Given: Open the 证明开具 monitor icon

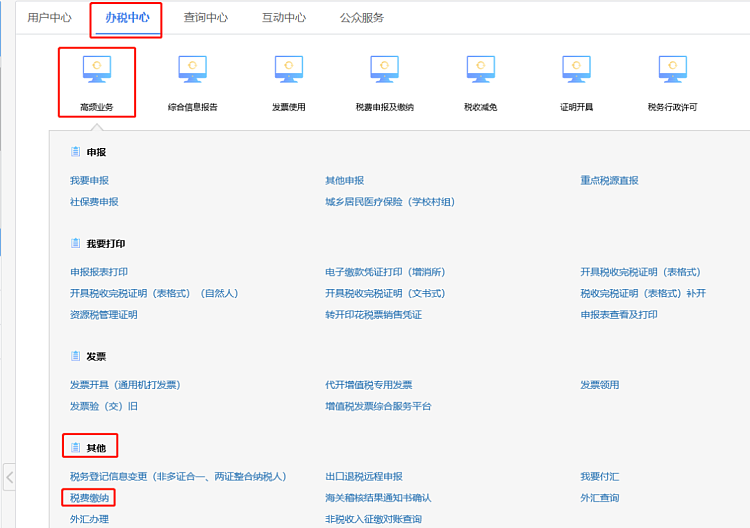Looking at the screenshot, I should point(576,69).
